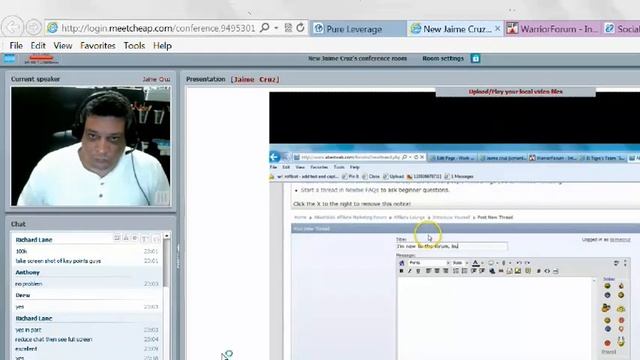Open the Help menu in the outer browser
This screenshot has width=640, height=360.
pos(162,46)
